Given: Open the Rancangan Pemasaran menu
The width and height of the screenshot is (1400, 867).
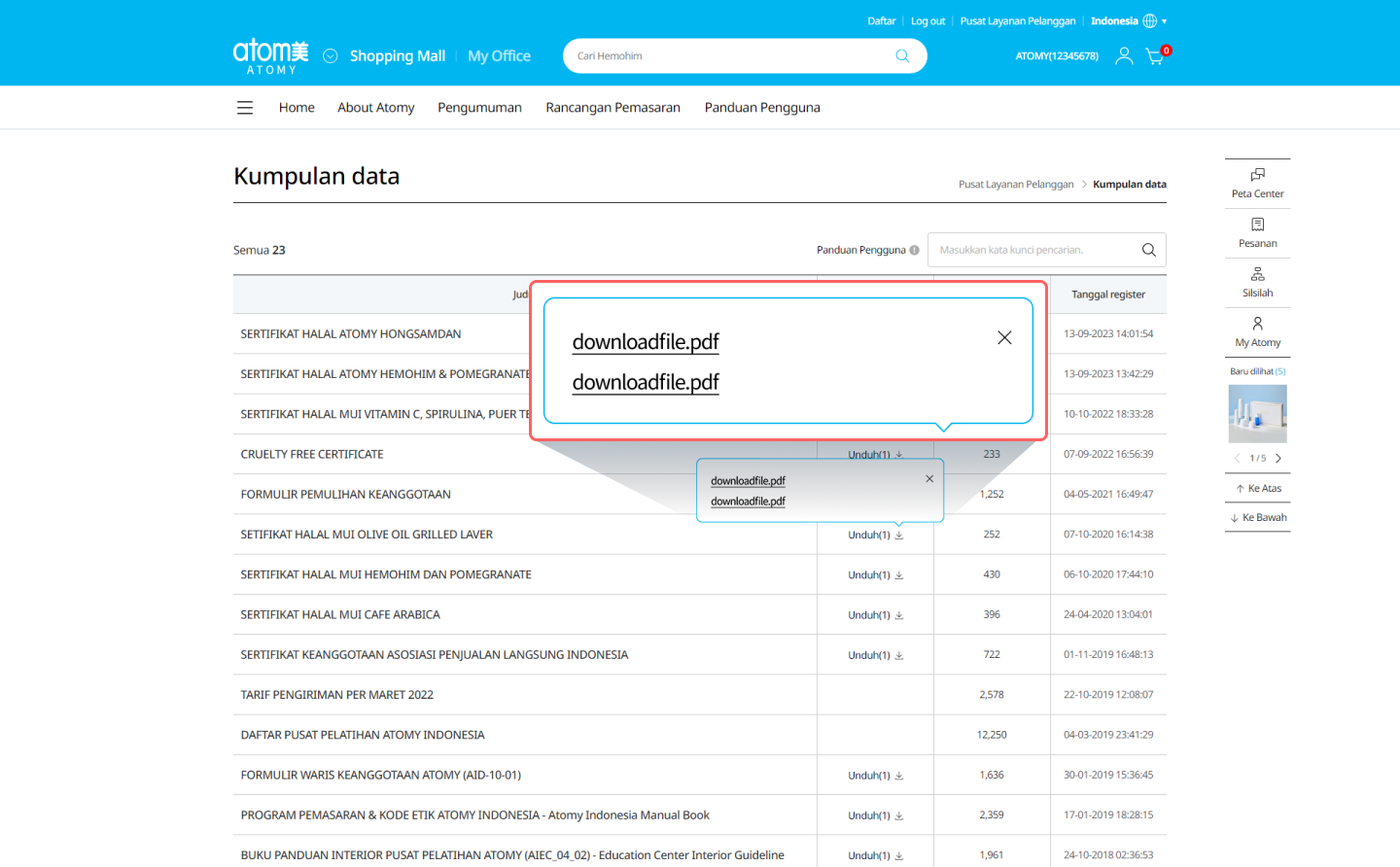Looking at the screenshot, I should (x=612, y=108).
